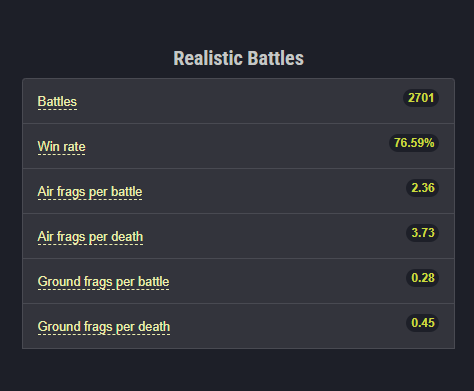The image size is (474, 391).
Task: Click empty middle of the Battles row
Action: (239, 101)
